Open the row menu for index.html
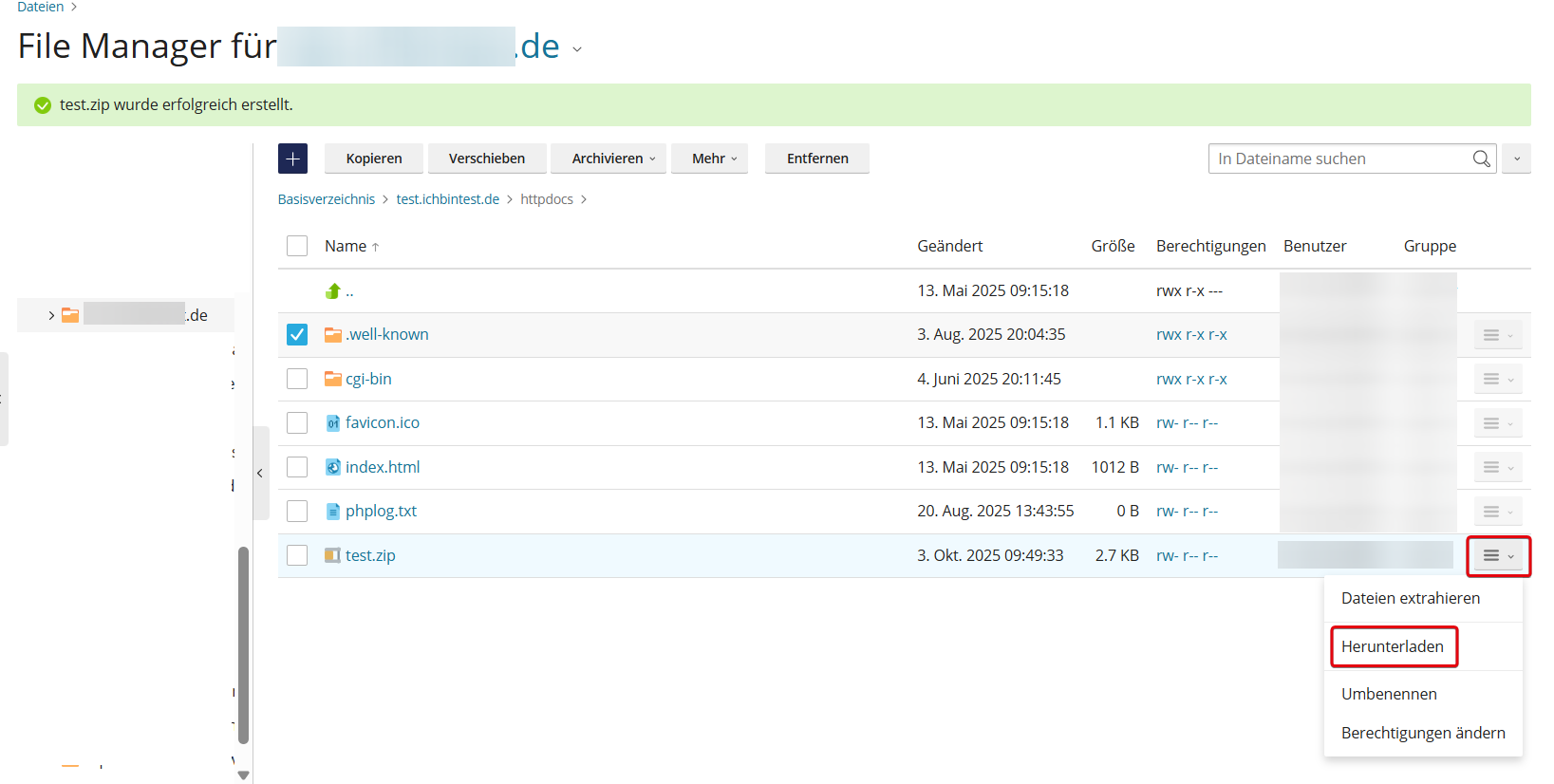This screenshot has height=784, width=1554. pos(1498,467)
